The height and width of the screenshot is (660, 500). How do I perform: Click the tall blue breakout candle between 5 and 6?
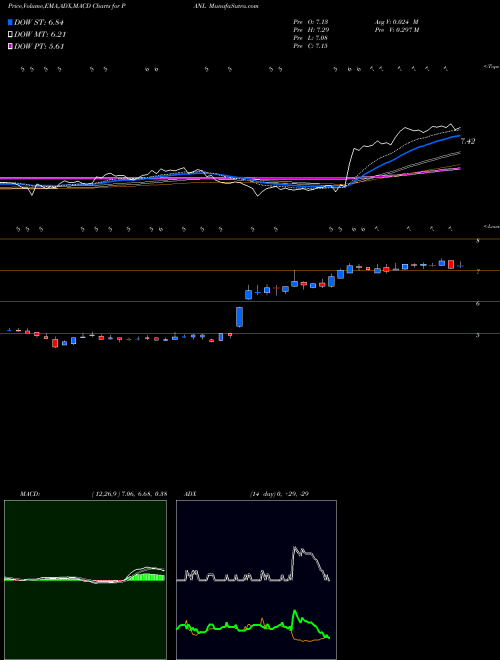(239, 317)
